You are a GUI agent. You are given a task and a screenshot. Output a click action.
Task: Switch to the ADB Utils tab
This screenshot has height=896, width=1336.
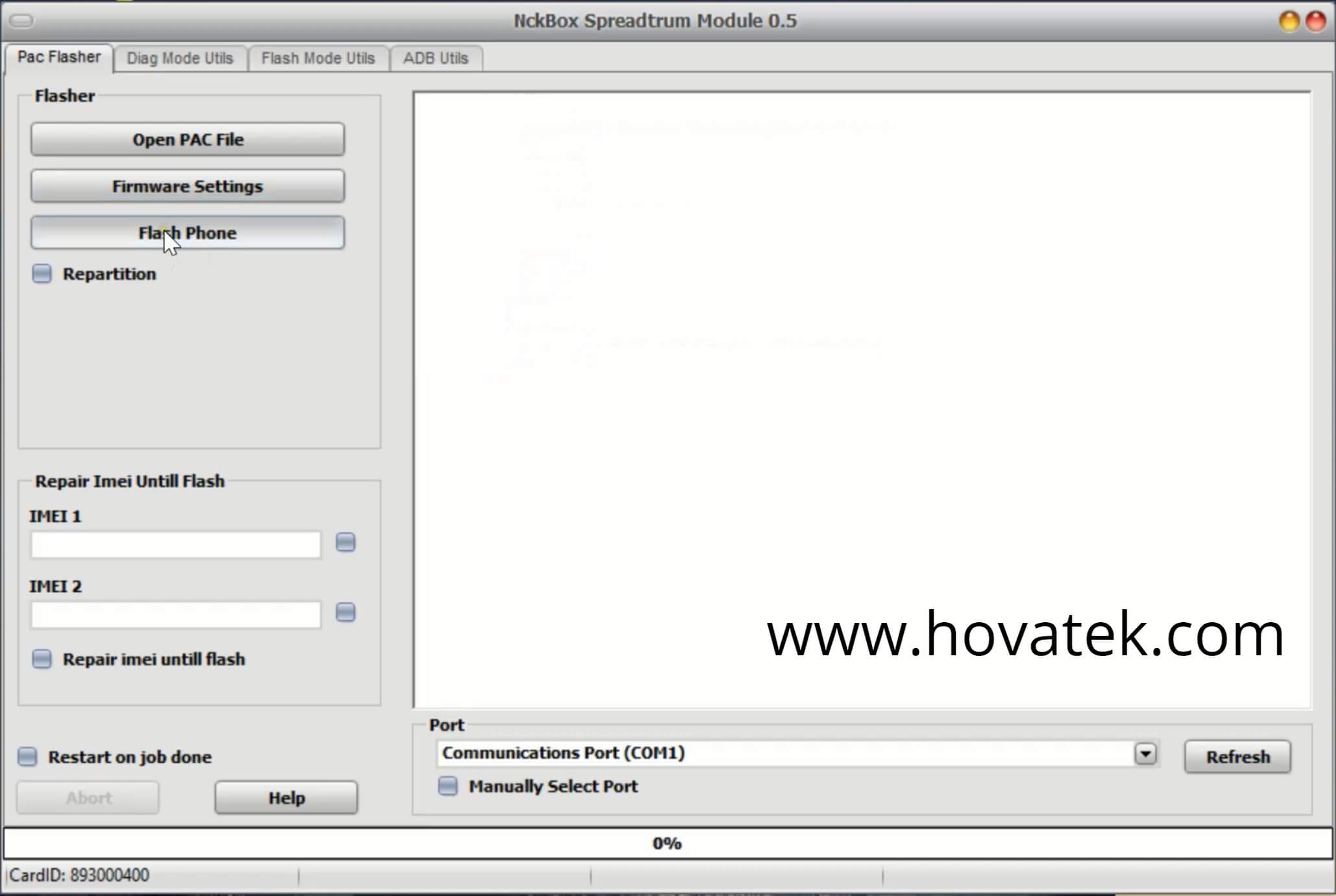(435, 58)
